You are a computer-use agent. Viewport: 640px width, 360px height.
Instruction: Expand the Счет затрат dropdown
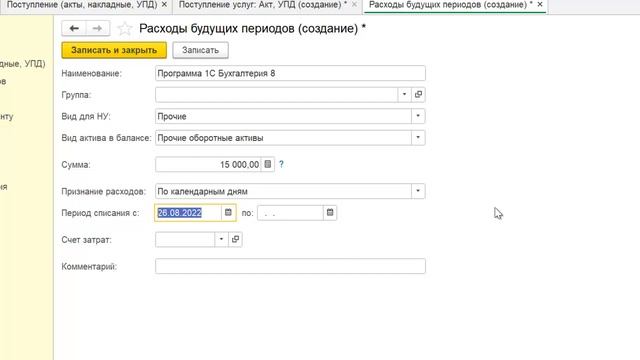221,240
